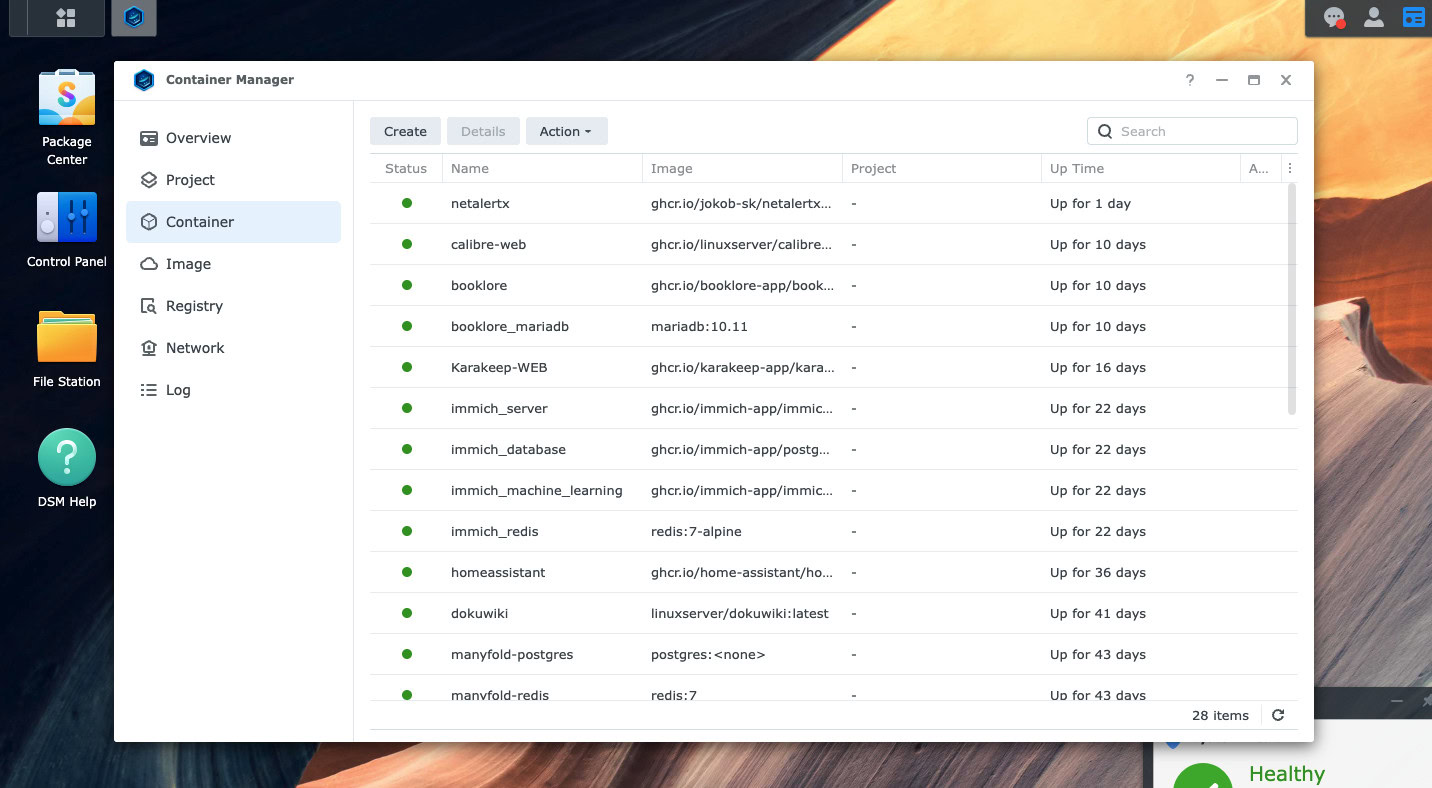Switch to the Overview section
Image resolution: width=1432 pixels, height=788 pixels.
(198, 138)
